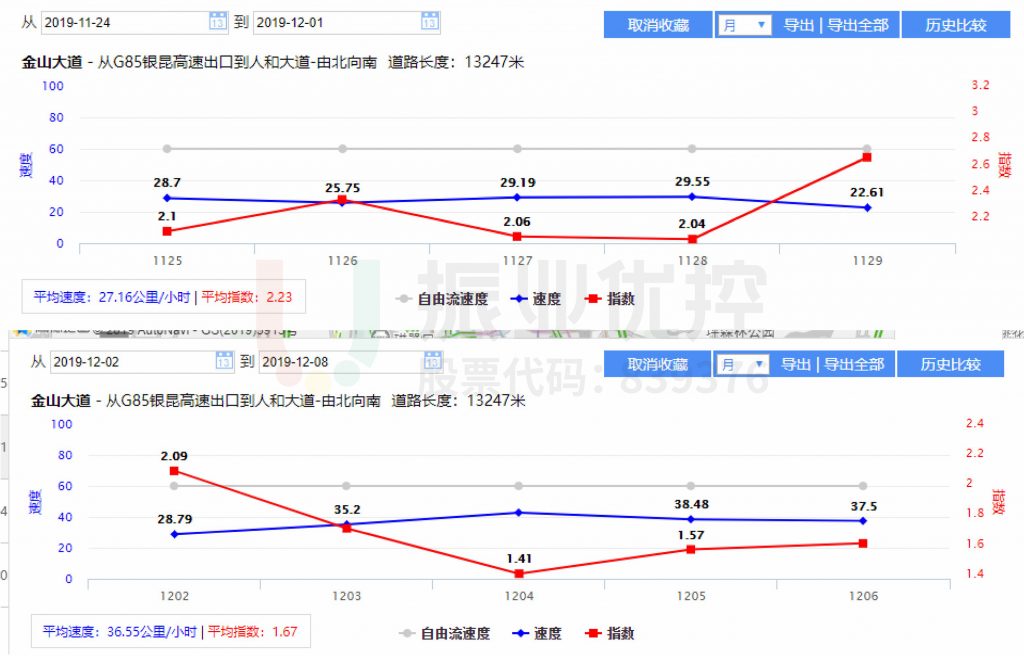This screenshot has height=656, width=1024.
Task: Click the gray 自由流速度 legend marker in bottom chart
Action: point(405,632)
